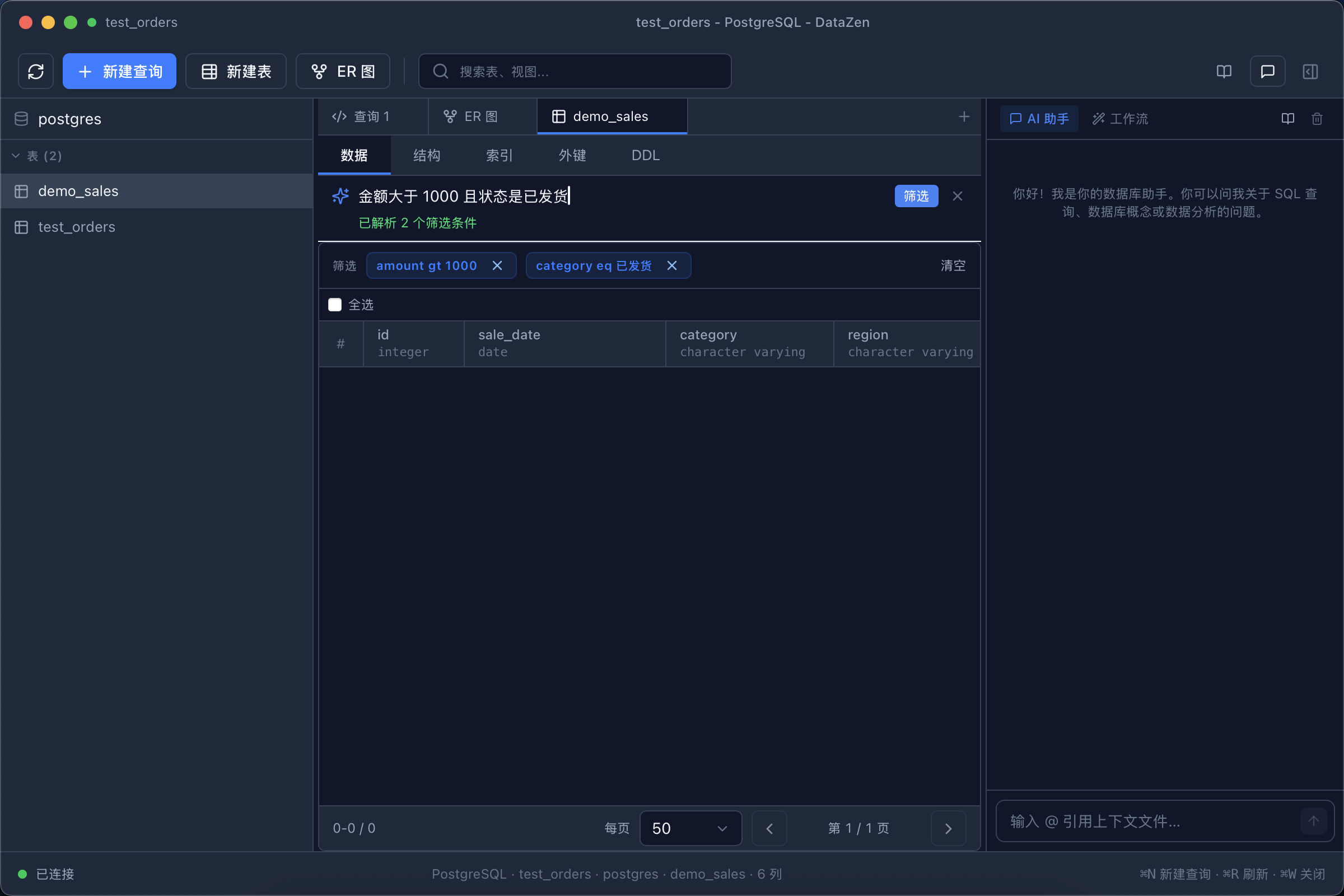Viewport: 1344px width, 896px height.
Task: Click the test_orders title next to the green dot
Action: [141, 22]
